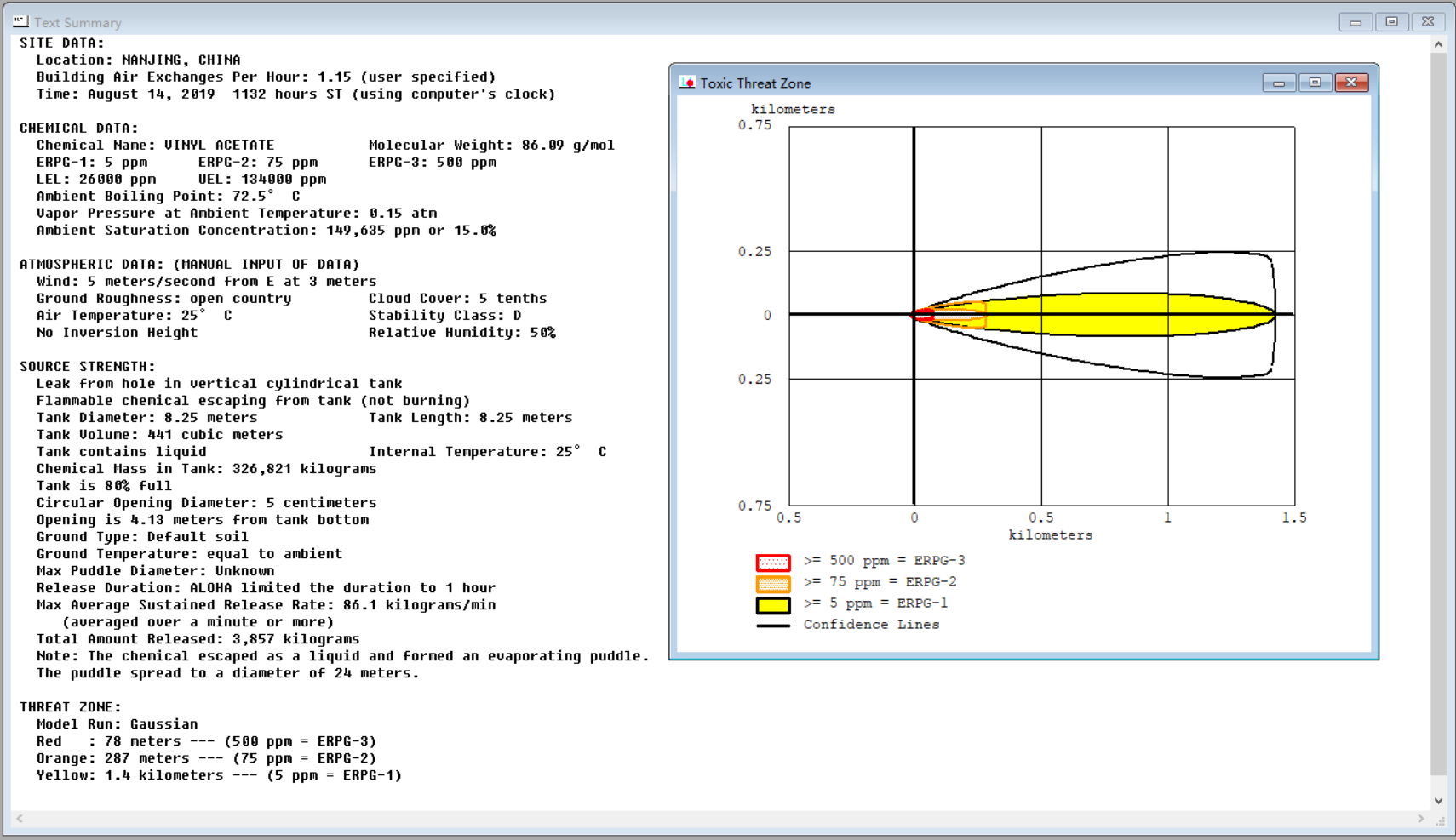
Task: Click 'Total Amount Released: 3,857 kilograms'
Action: [x=198, y=639]
